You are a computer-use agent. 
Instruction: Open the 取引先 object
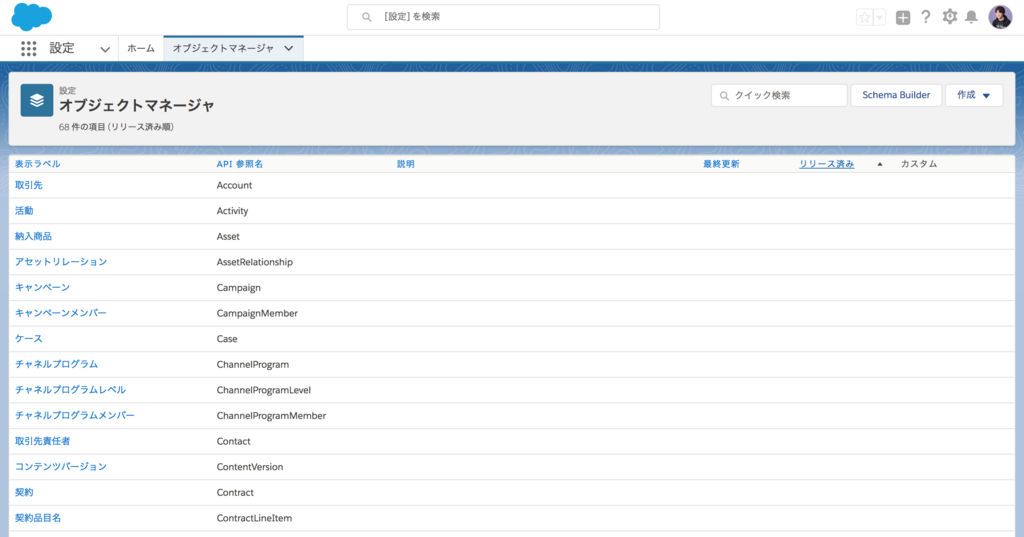point(29,186)
